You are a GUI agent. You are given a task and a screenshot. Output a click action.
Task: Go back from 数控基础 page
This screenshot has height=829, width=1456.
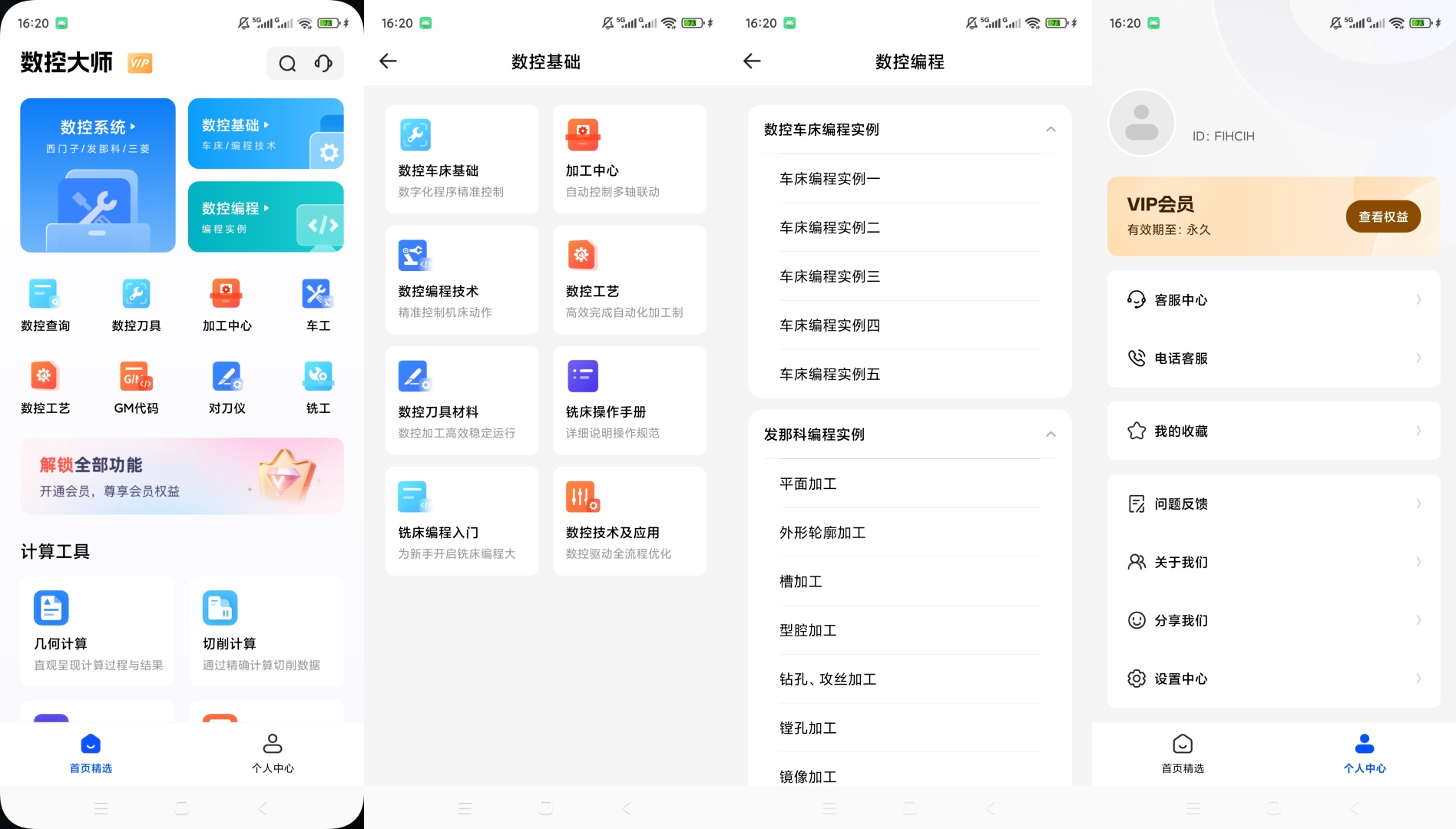point(388,61)
